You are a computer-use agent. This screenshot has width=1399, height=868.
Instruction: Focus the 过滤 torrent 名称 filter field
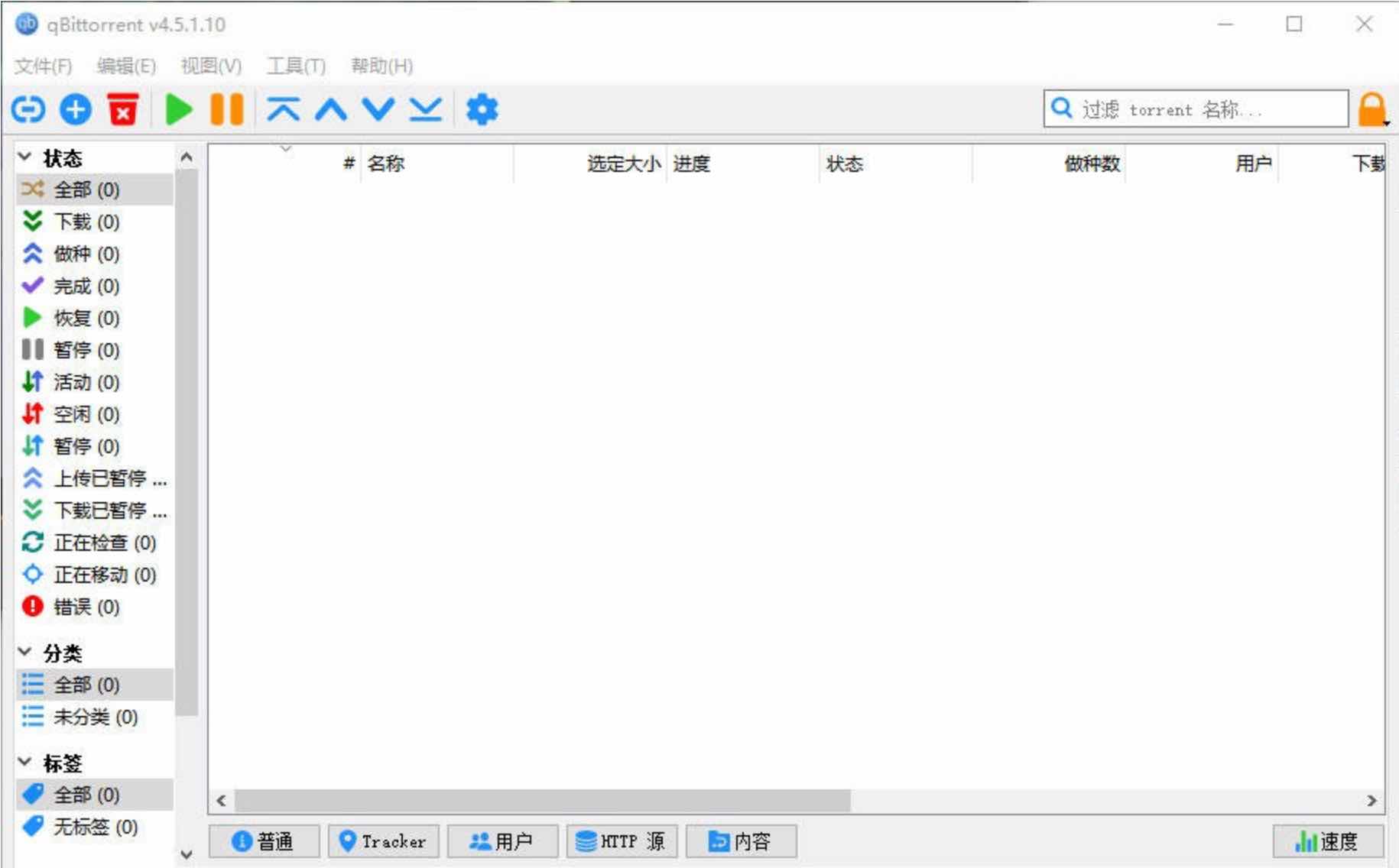pyautogui.click(x=1196, y=109)
